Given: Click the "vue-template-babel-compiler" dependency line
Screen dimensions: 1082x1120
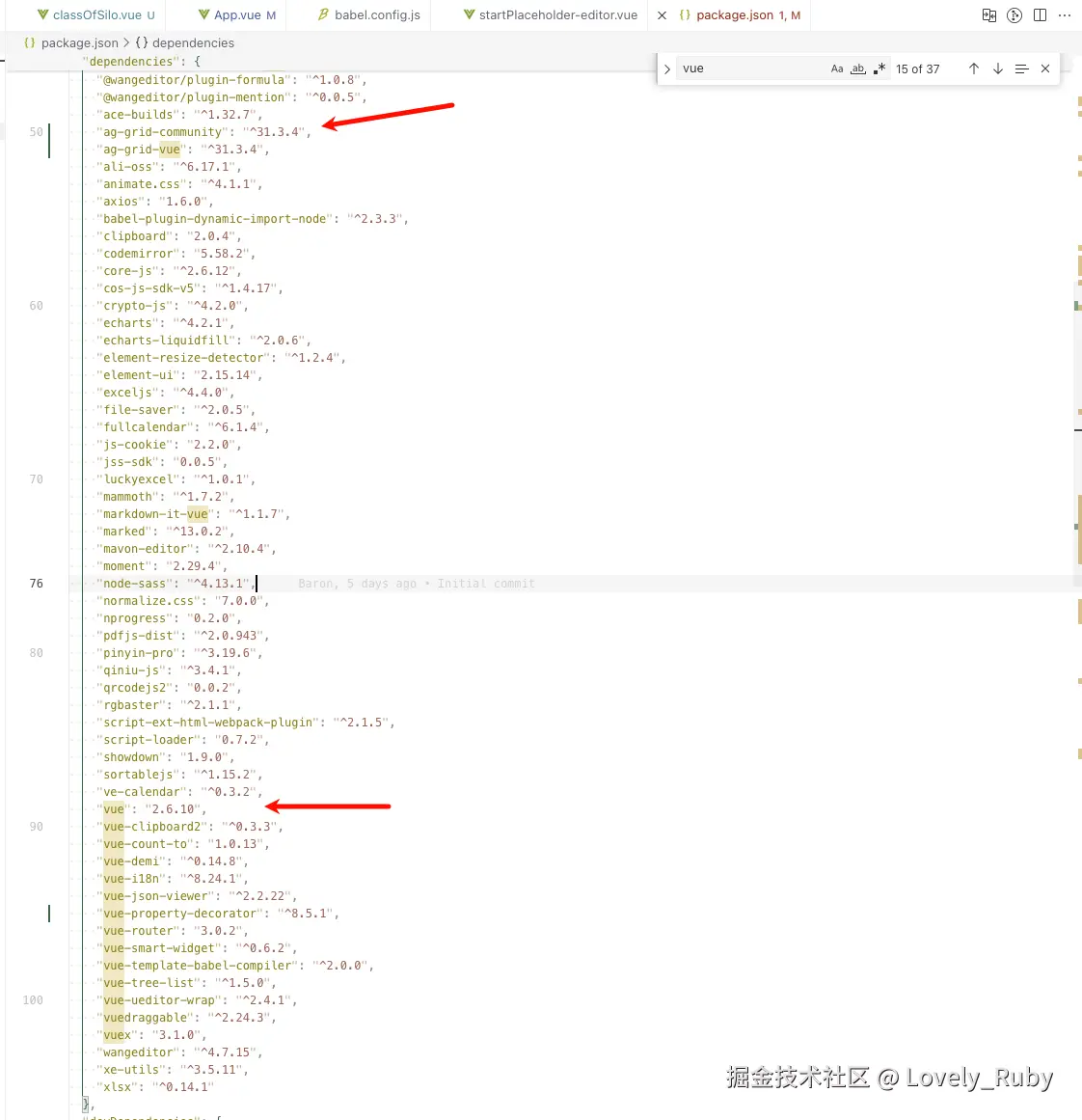Looking at the screenshot, I should 235,966.
